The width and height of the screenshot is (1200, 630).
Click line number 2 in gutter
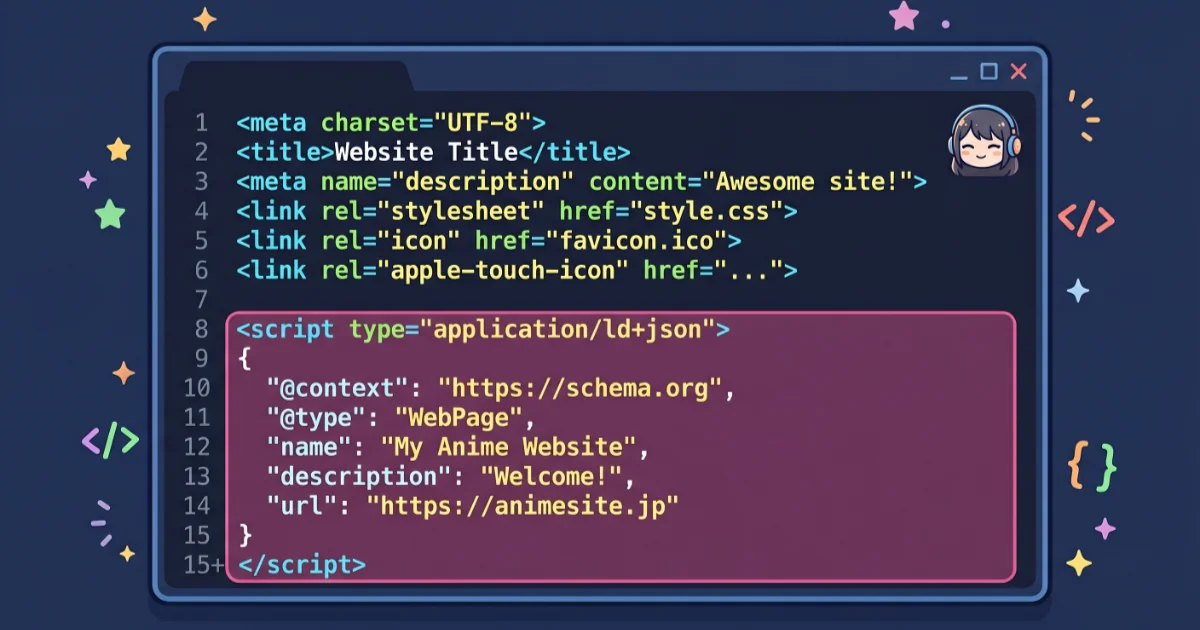201,153
